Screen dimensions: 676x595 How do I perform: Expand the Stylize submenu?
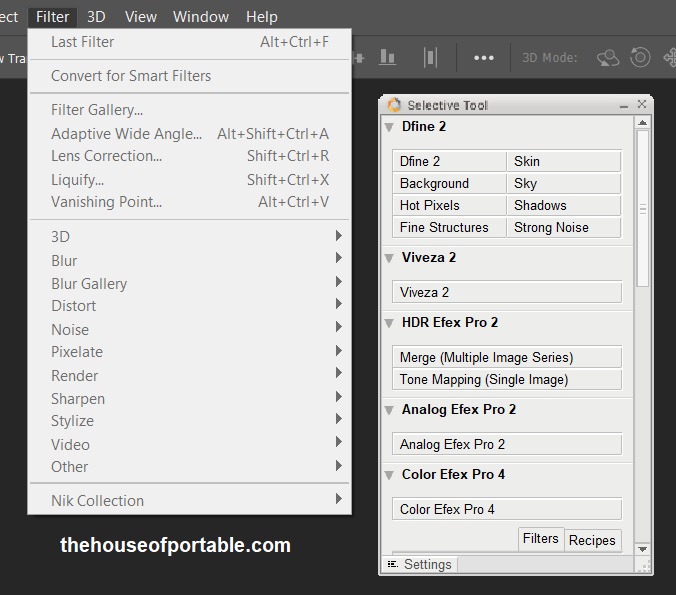point(190,421)
